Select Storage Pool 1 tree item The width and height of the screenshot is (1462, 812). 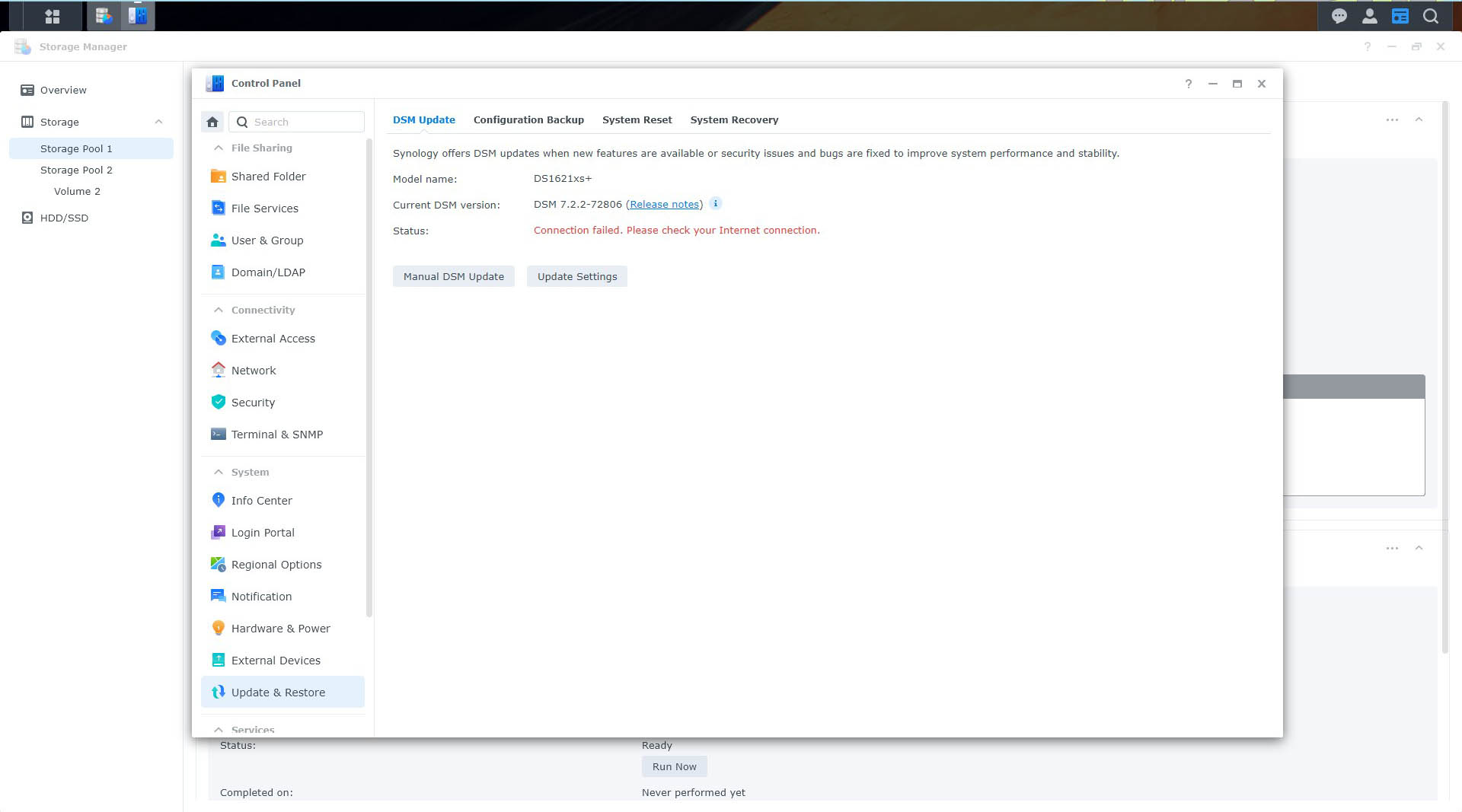pyautogui.click(x=91, y=148)
